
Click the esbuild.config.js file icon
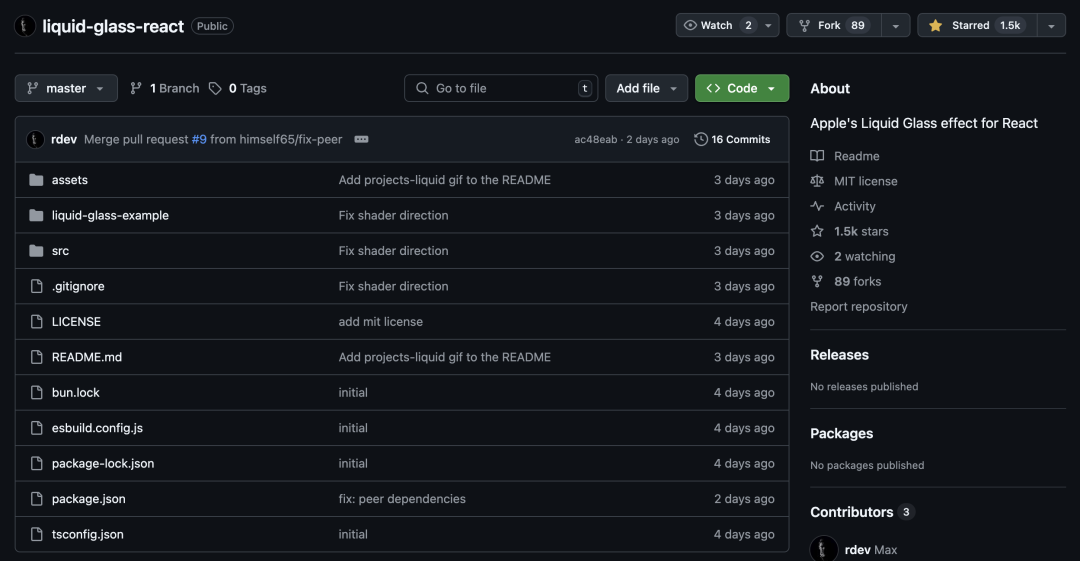click(x=37, y=428)
